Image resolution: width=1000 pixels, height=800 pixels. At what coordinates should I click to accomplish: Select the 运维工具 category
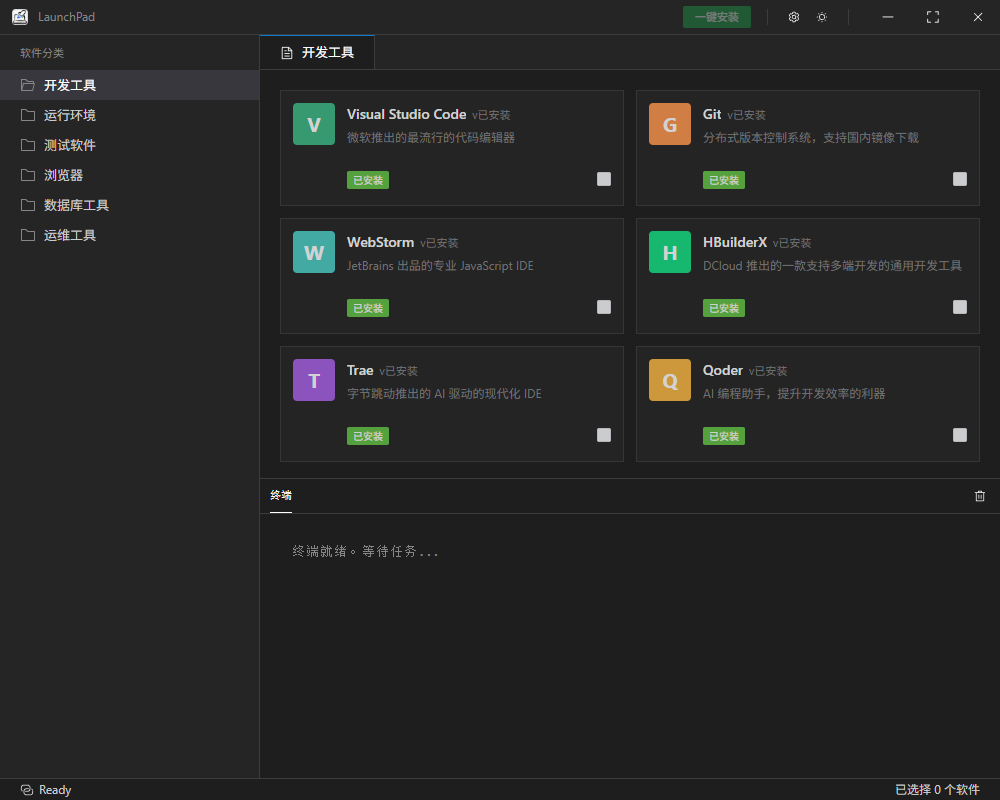[129, 235]
